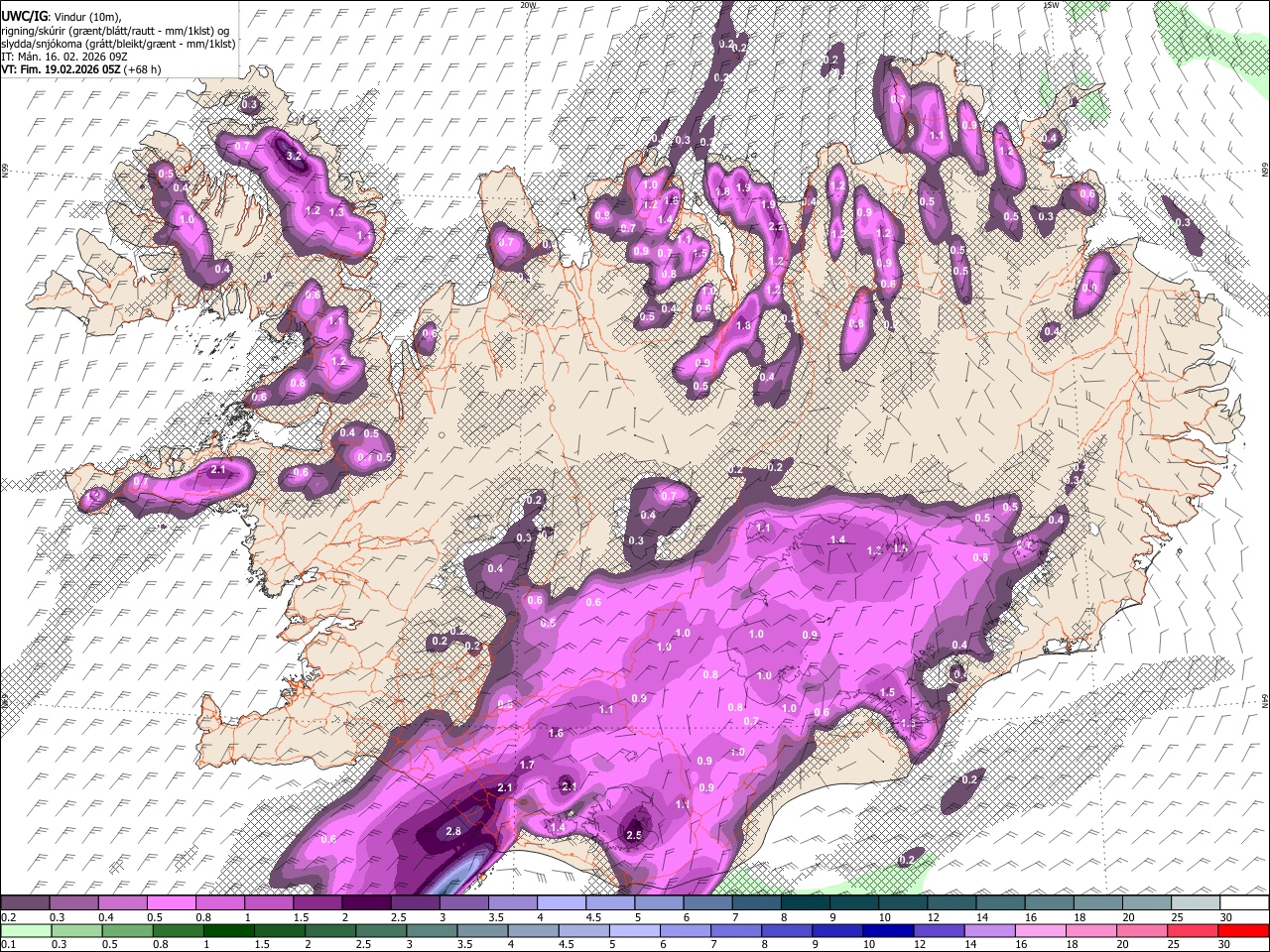The image size is (1270, 952).
Task: Select the 'IT: Mán. 16. 02. 2026 09Z' line
Action: (63, 57)
